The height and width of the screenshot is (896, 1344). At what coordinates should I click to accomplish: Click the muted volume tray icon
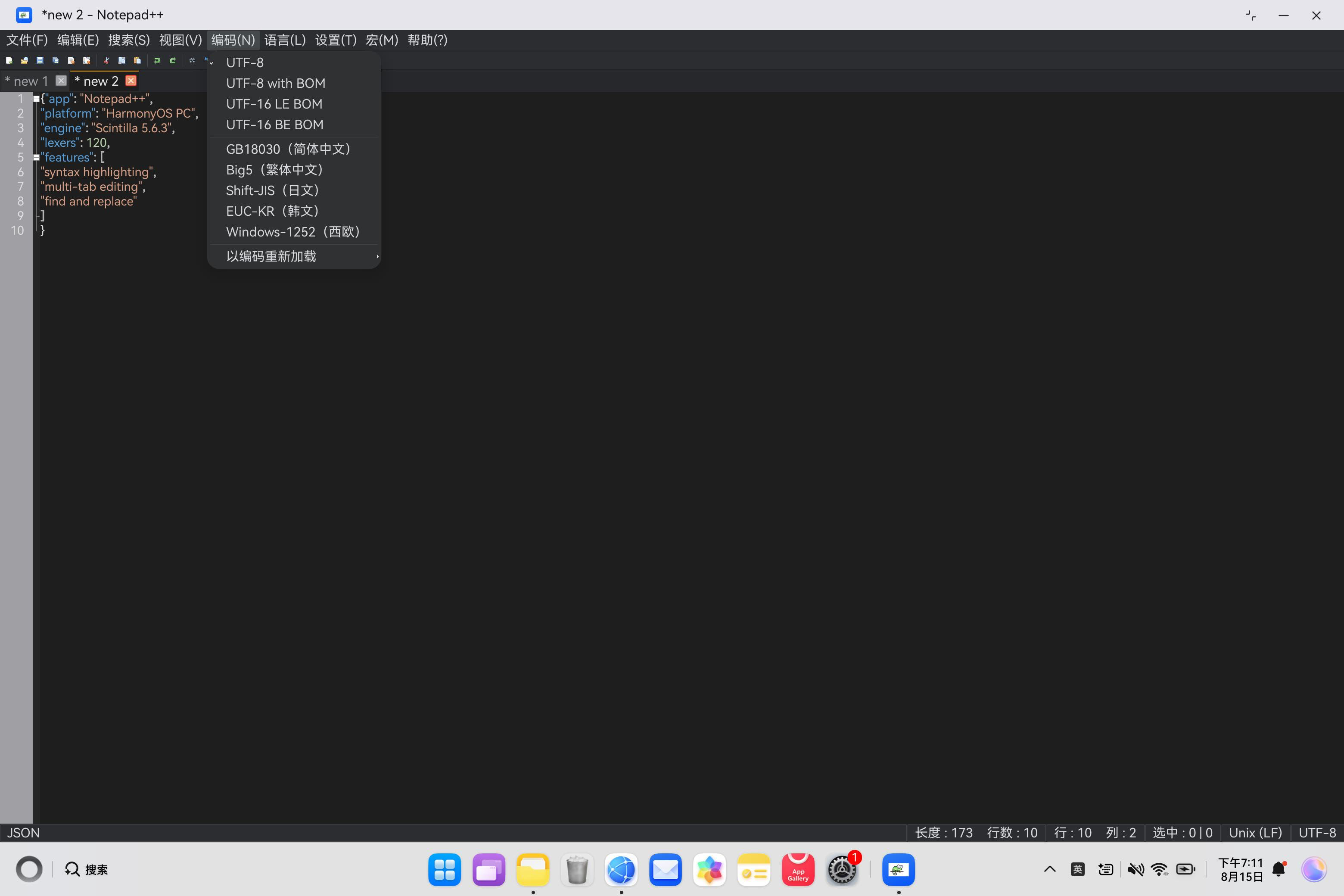[1136, 869]
